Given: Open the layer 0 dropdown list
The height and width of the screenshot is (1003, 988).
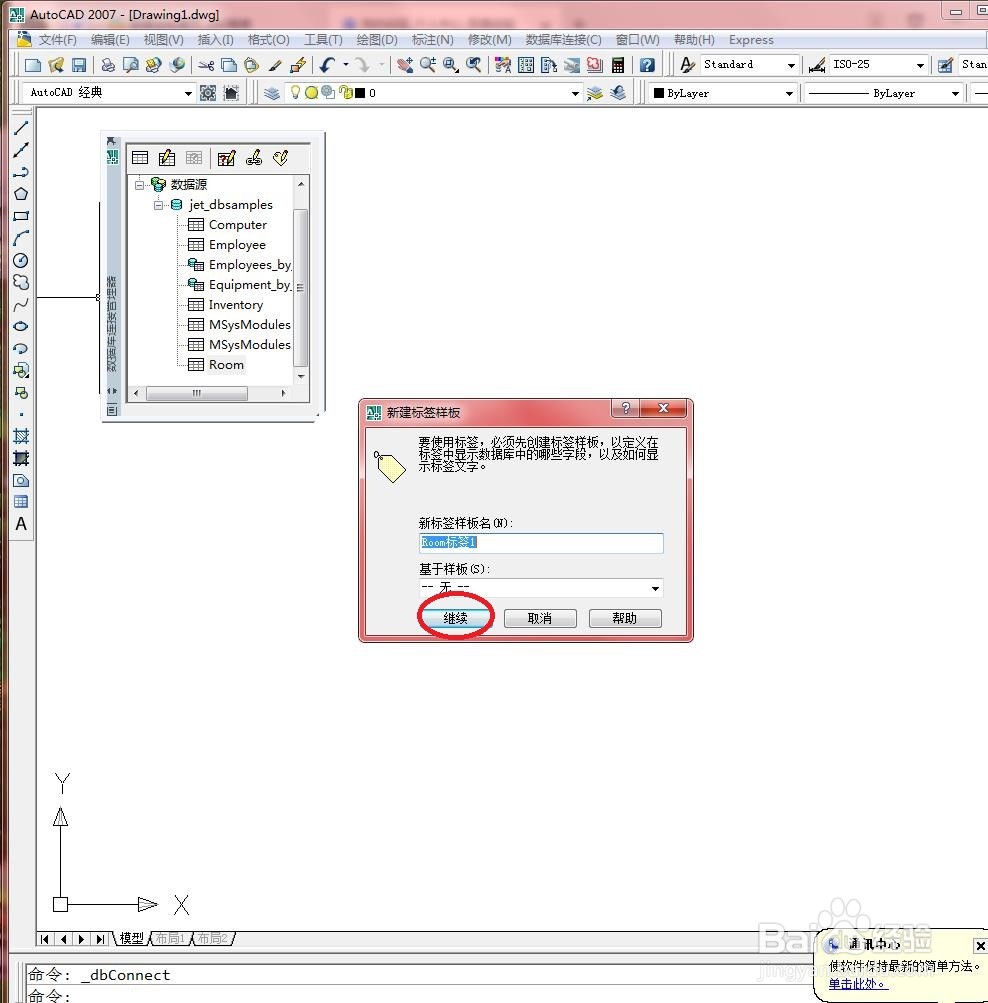Looking at the screenshot, I should [x=574, y=93].
